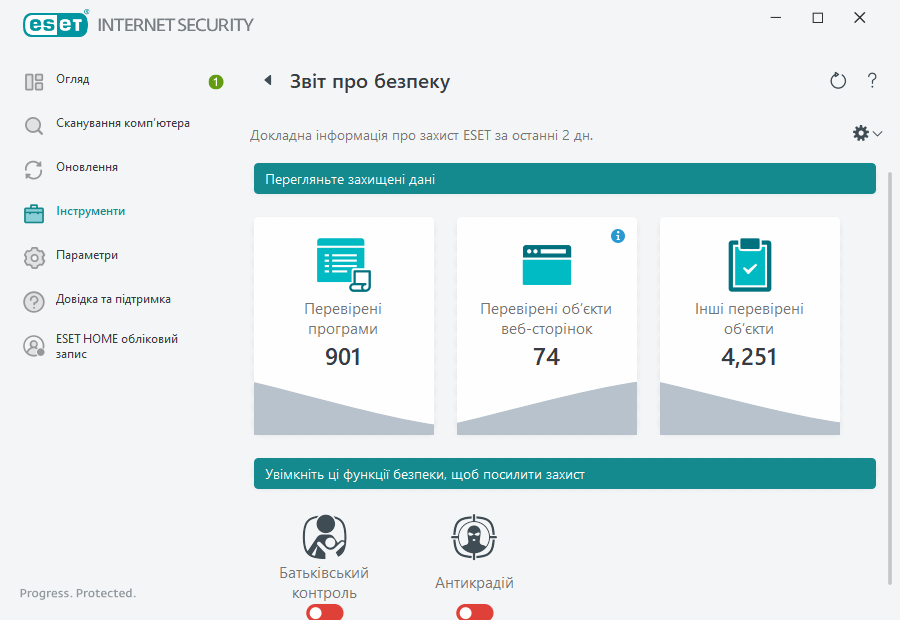Click the Параметри gear icon in sidebar
Screen dimensions: 900x620
(33, 256)
